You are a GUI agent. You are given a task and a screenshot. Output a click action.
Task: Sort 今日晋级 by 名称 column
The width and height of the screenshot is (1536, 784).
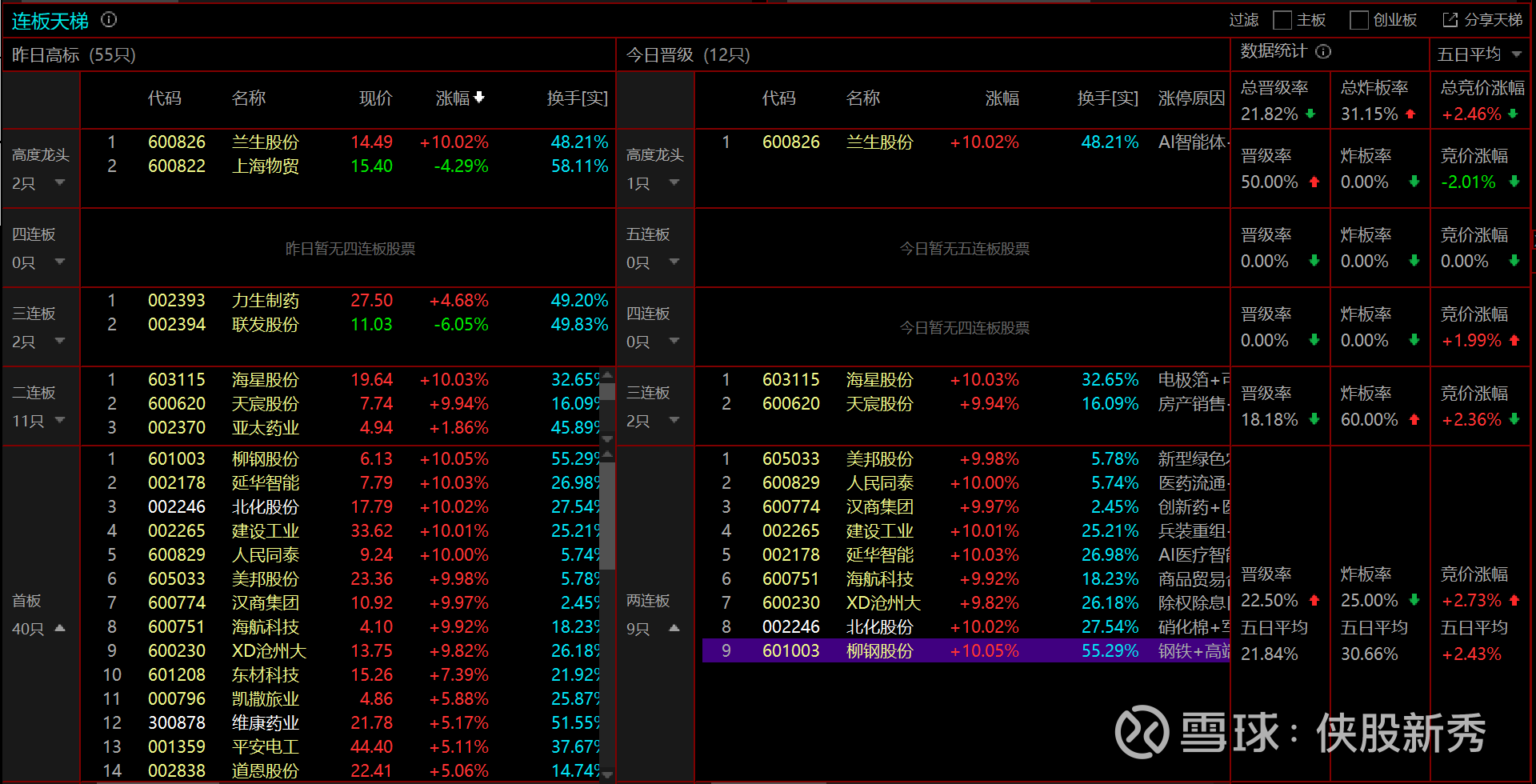click(x=863, y=98)
